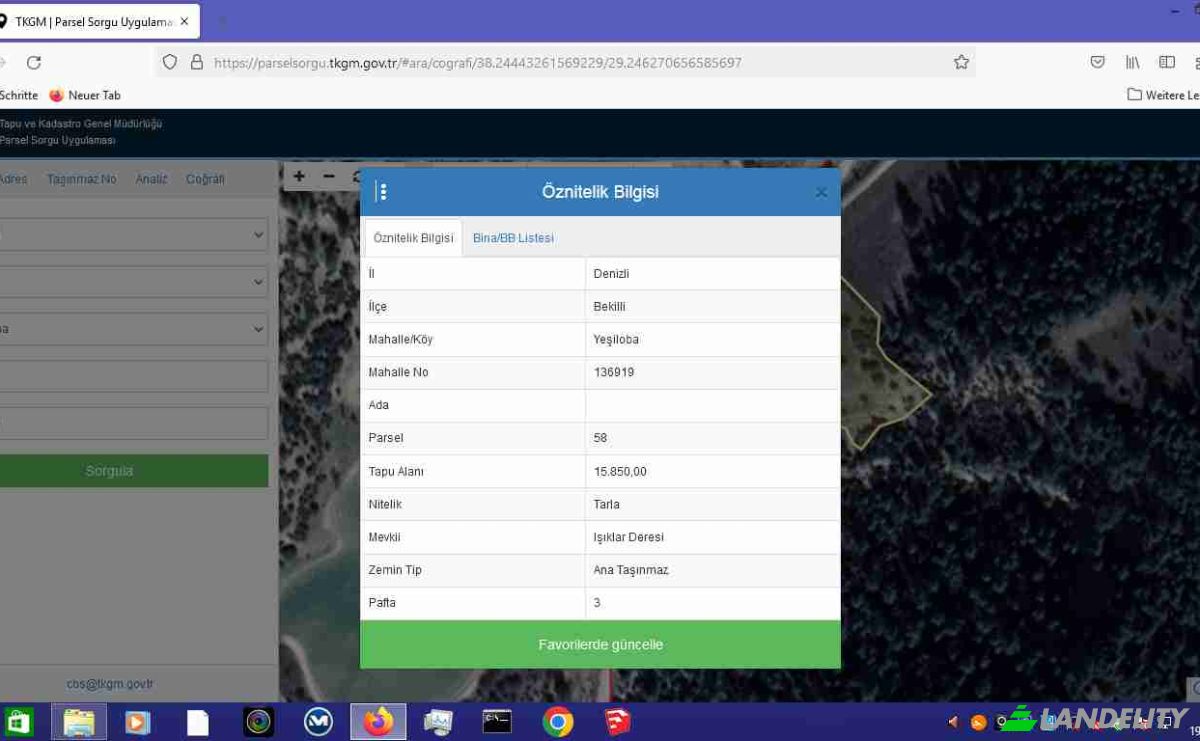
Task: Select the Işıklar Deresi value
Action: [712, 537]
